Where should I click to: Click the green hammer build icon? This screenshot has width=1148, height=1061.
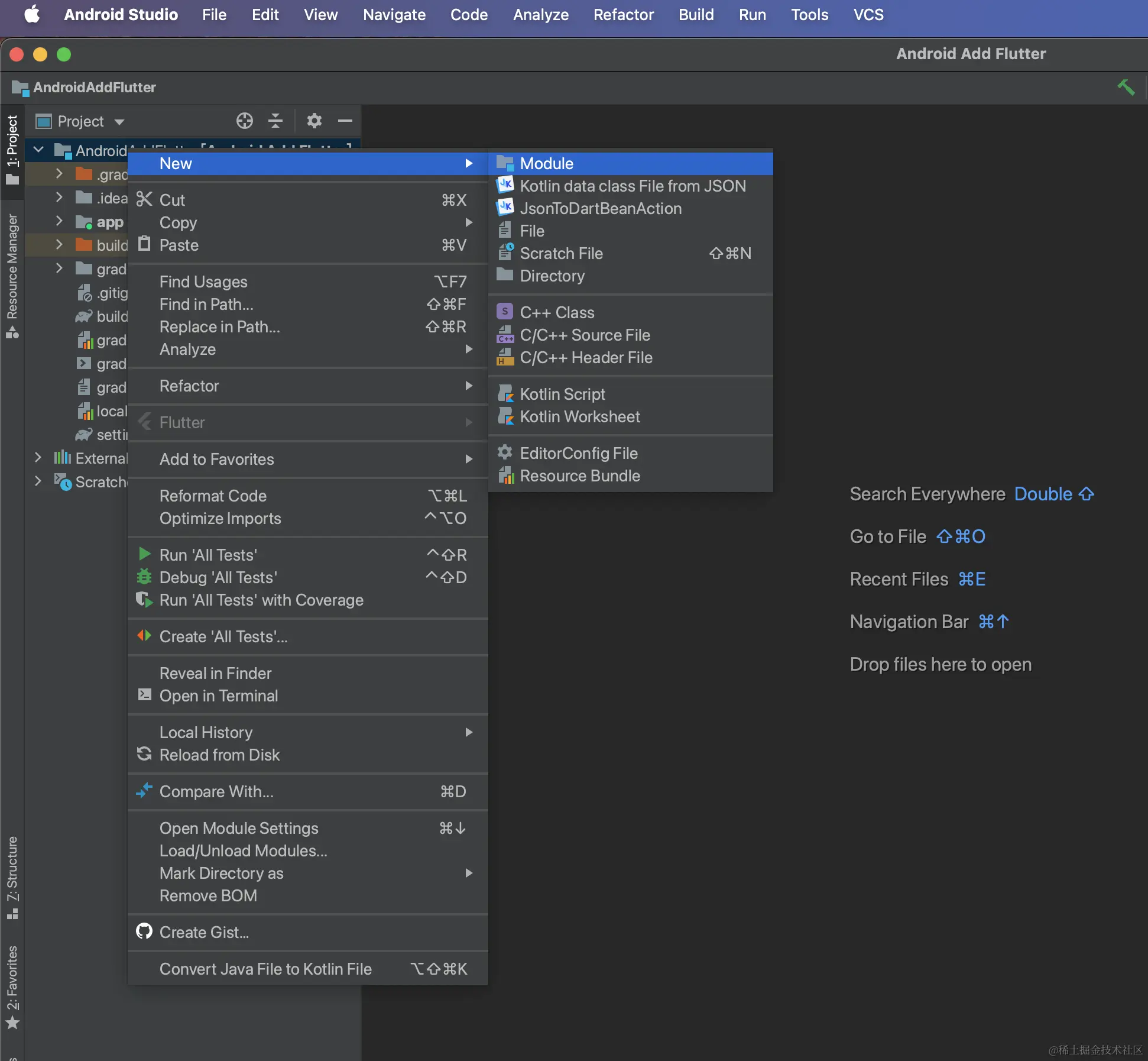pyautogui.click(x=1126, y=88)
